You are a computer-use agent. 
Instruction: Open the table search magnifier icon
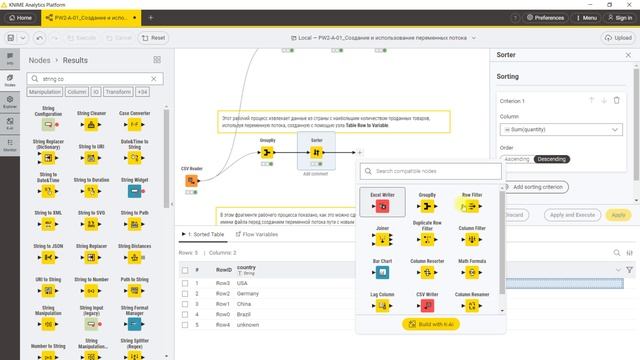[617, 253]
